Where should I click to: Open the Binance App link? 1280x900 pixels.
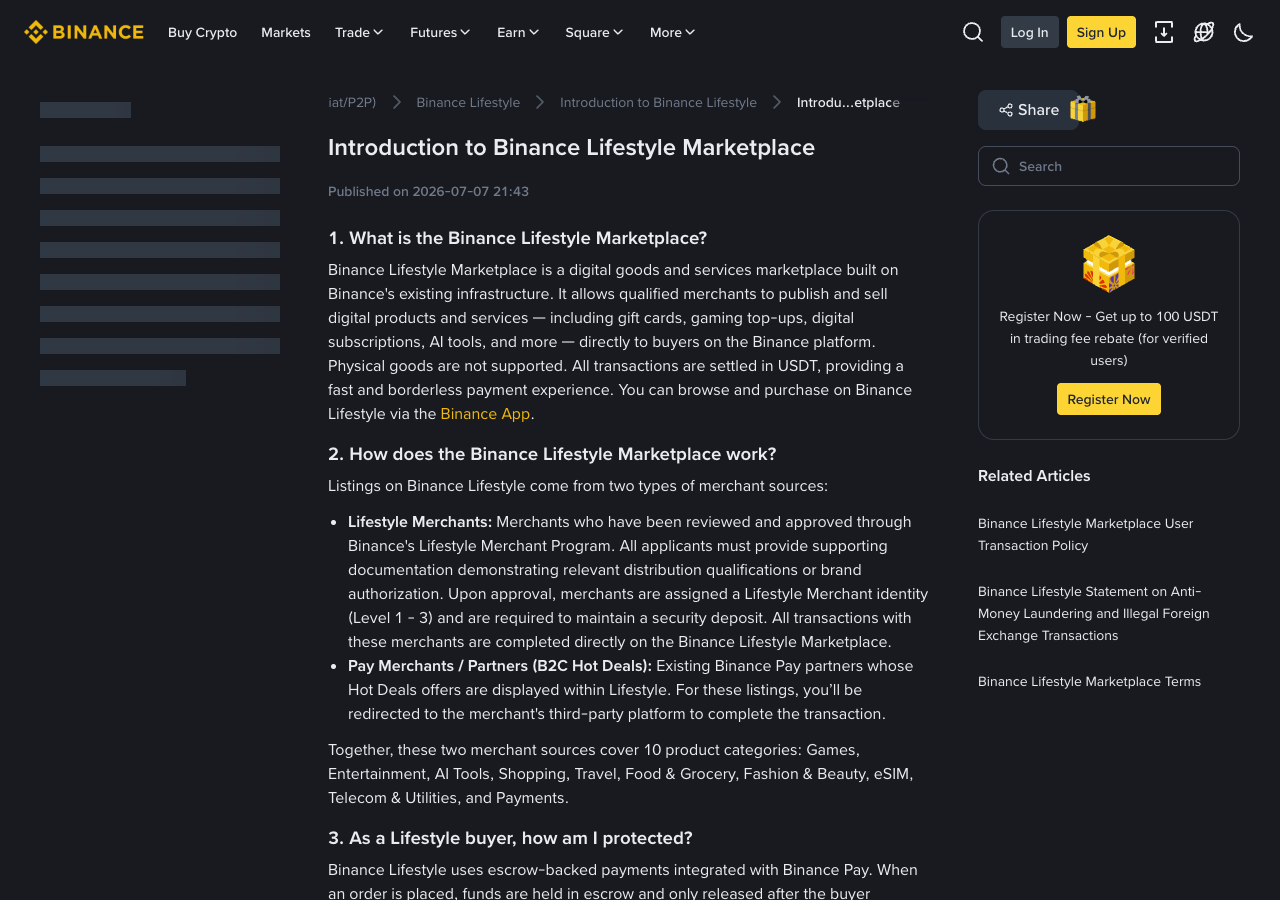tap(485, 414)
